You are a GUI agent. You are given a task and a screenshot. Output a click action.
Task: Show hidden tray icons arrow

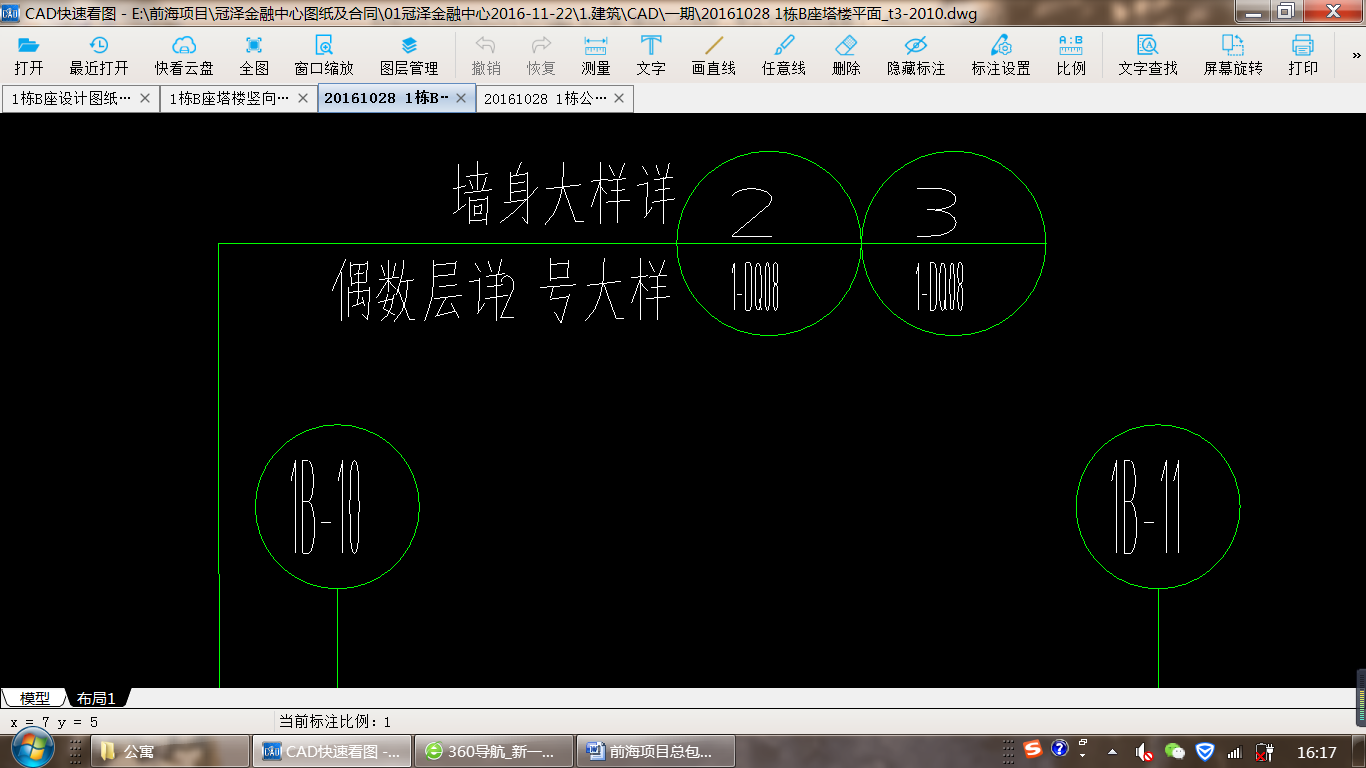coord(1112,751)
